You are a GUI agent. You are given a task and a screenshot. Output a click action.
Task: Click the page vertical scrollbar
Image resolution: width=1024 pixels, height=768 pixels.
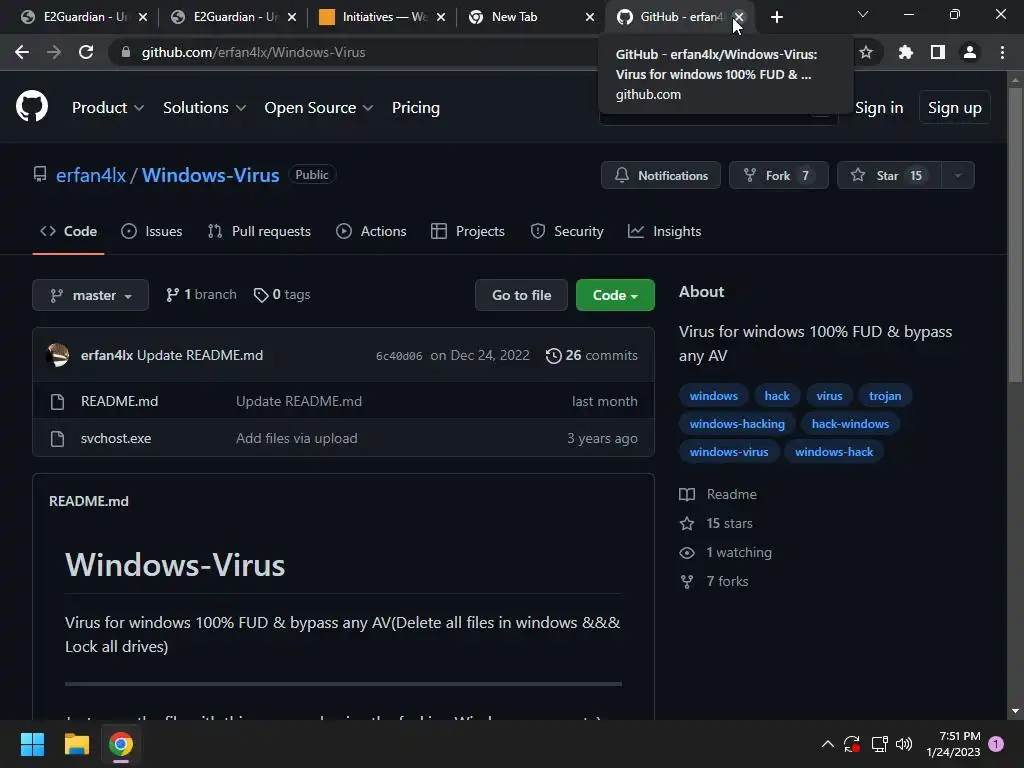1015,236
